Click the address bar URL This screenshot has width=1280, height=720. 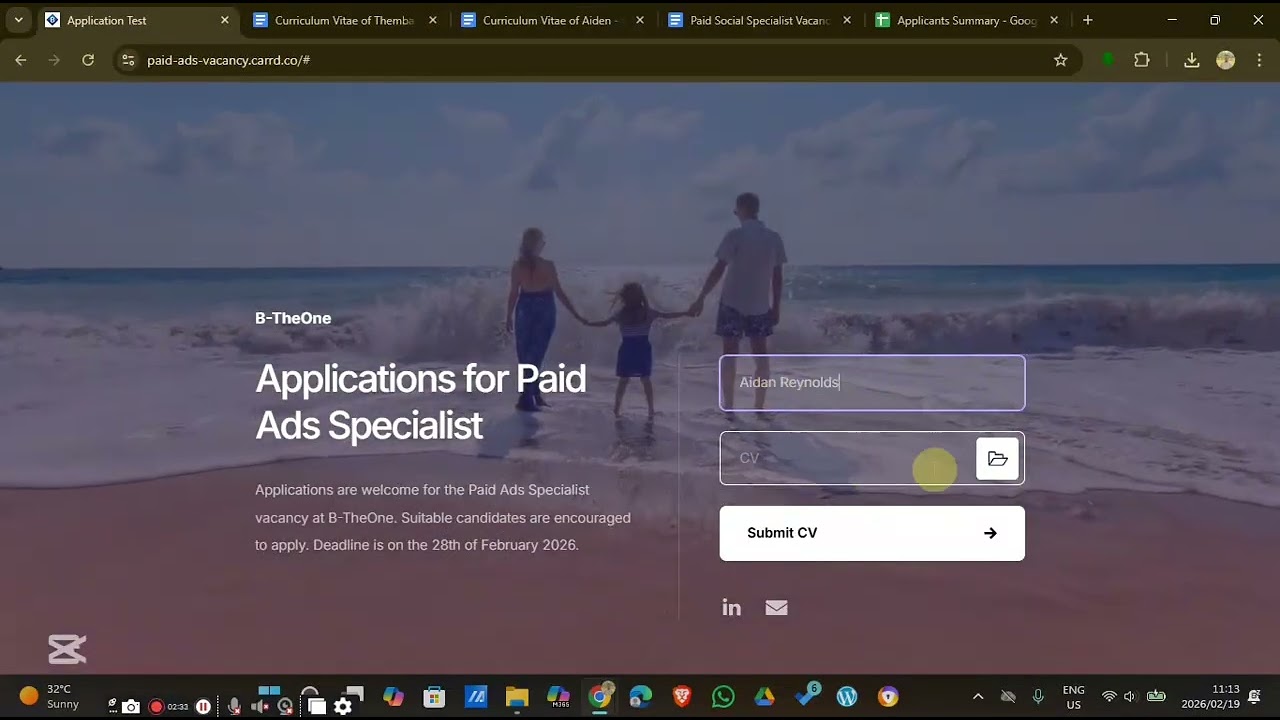coord(228,60)
